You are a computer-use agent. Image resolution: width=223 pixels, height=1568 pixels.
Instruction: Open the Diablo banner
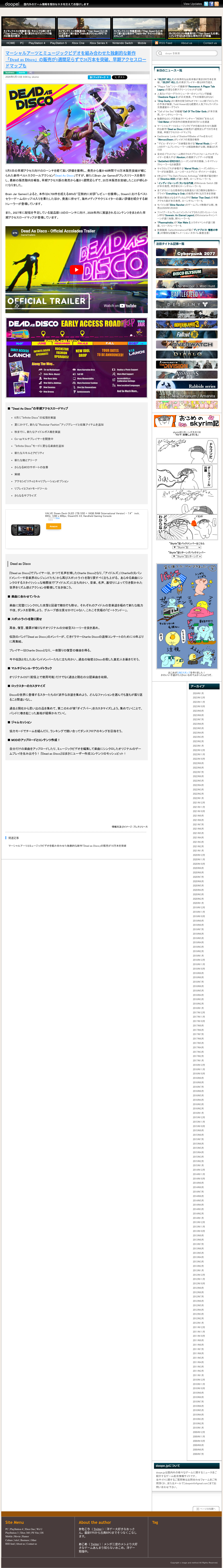187,354
